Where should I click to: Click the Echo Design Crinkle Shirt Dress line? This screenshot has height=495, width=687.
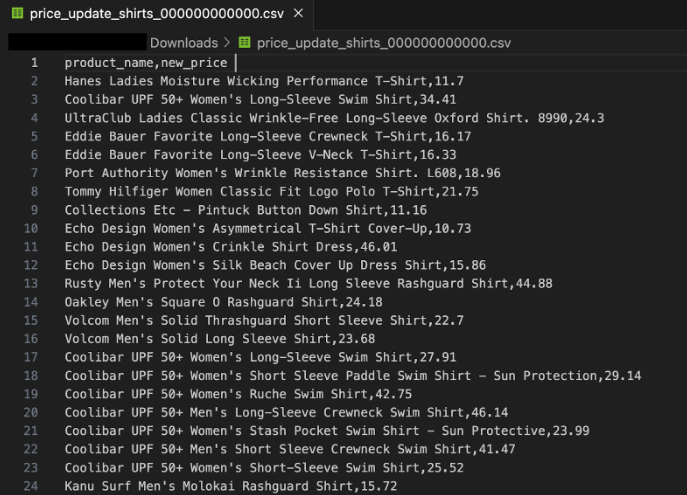pos(231,247)
